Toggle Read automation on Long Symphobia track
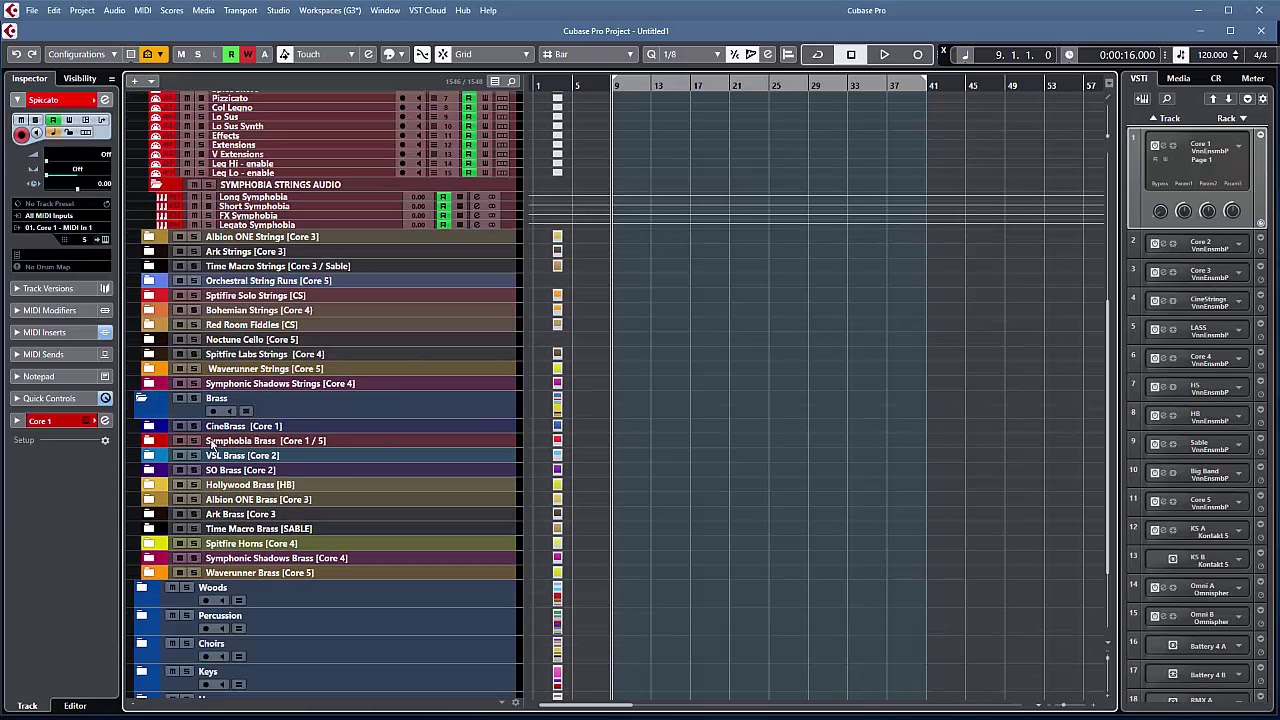1280x720 pixels. 443,197
